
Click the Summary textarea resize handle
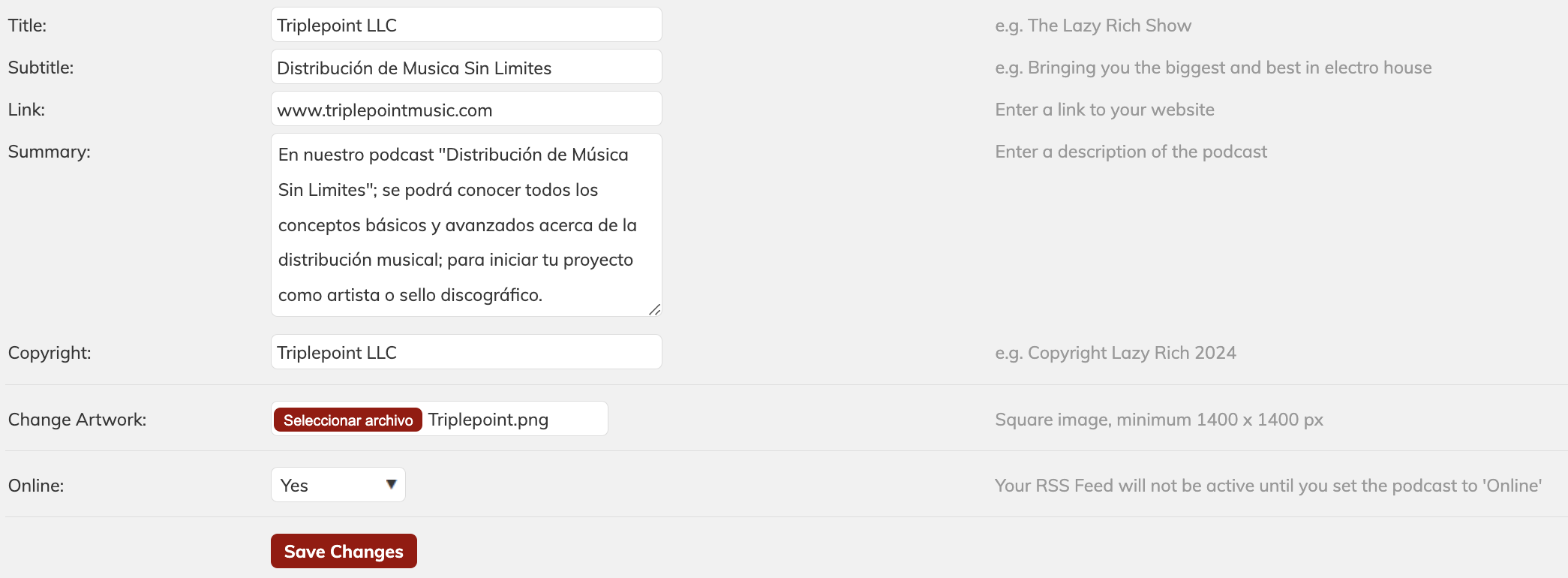click(x=654, y=309)
